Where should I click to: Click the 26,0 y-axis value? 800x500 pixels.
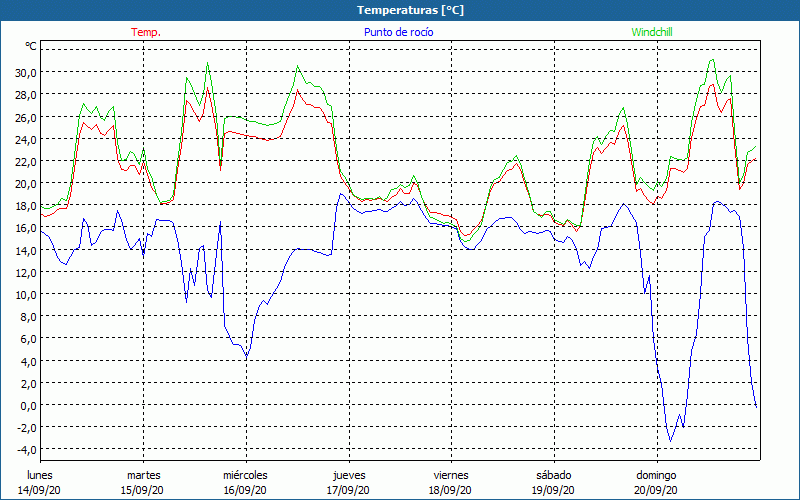tap(26, 117)
